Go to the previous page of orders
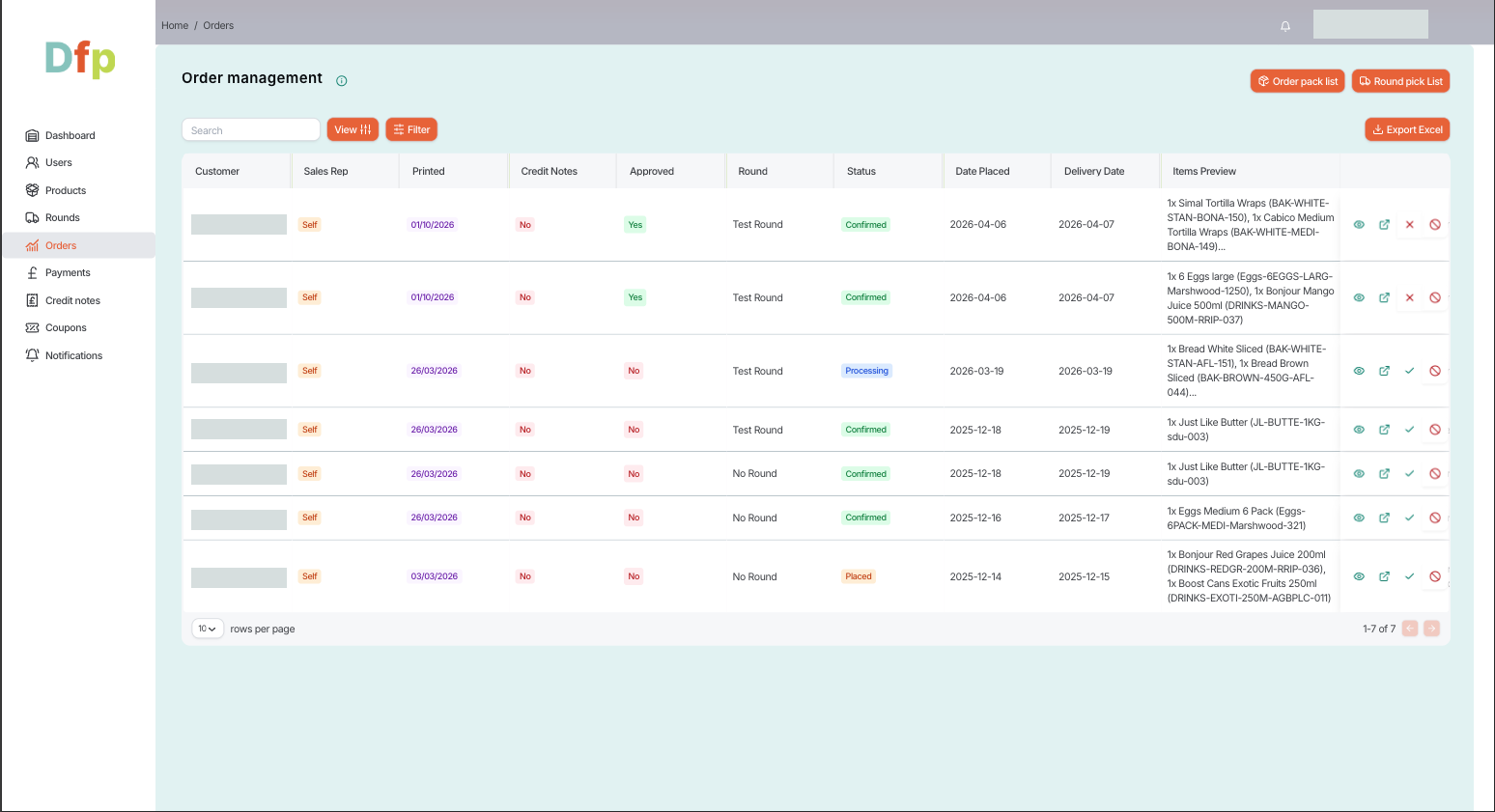 tap(1410, 629)
